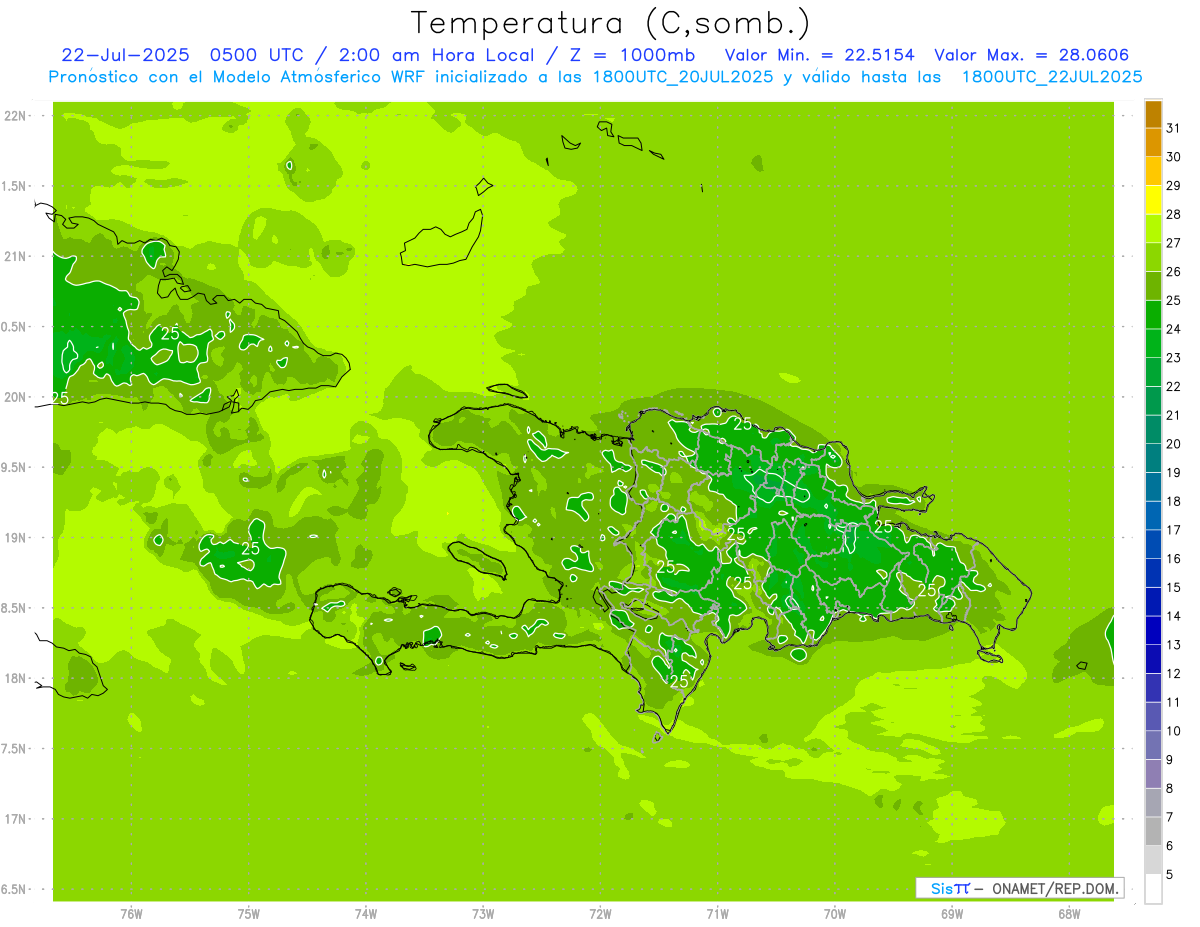
Task: Pick the yellow color bar segment between 28 and 29
Action: pyautogui.click(x=1153, y=200)
